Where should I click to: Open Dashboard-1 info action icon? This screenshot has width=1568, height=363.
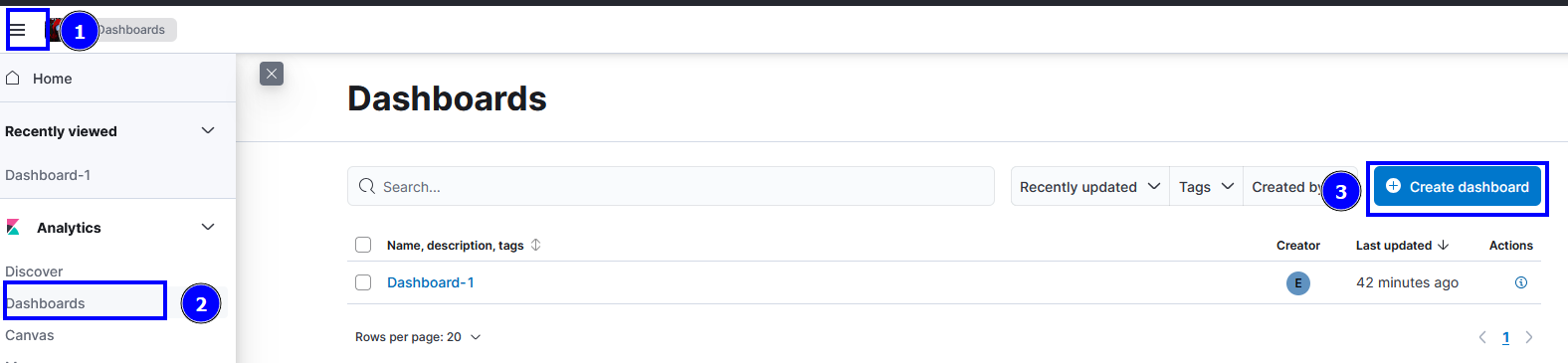coord(1520,282)
